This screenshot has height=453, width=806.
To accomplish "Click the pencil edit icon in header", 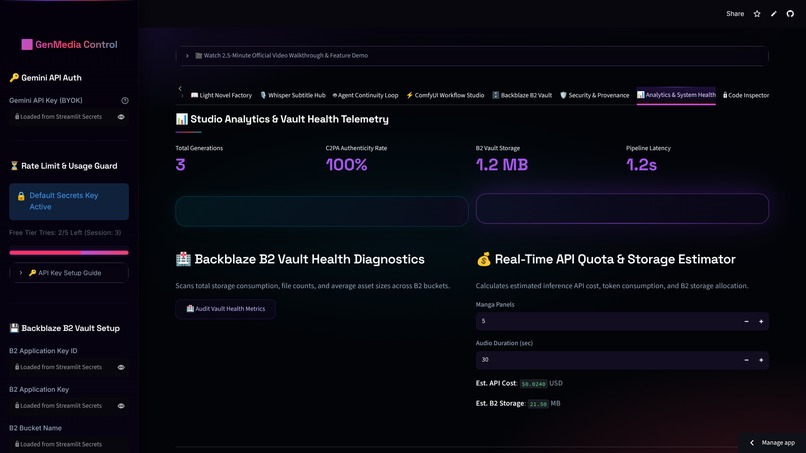I will click(774, 14).
